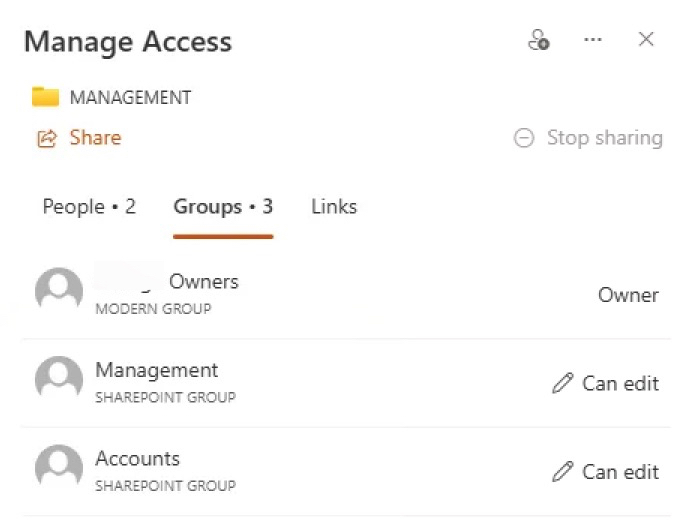Click the Stop sharing circle icon
This screenshot has width=700, height=520.
524,139
